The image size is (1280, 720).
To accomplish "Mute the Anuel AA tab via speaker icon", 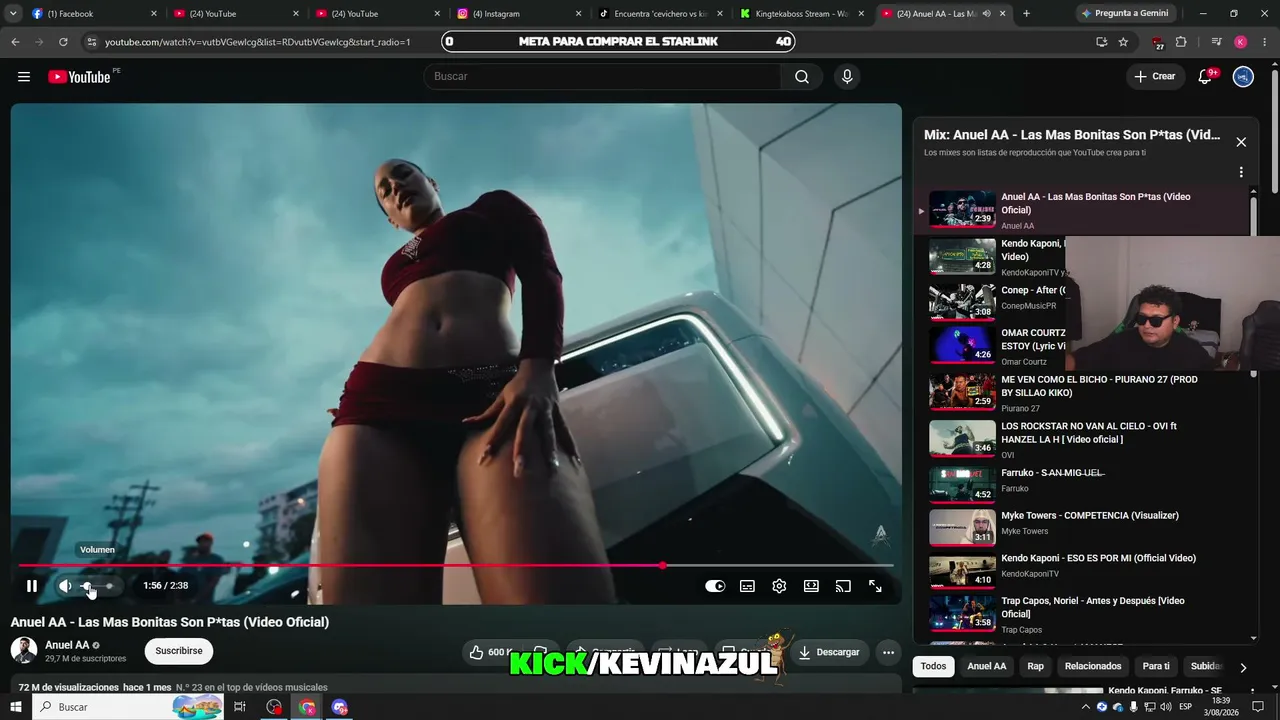I will pos(987,14).
